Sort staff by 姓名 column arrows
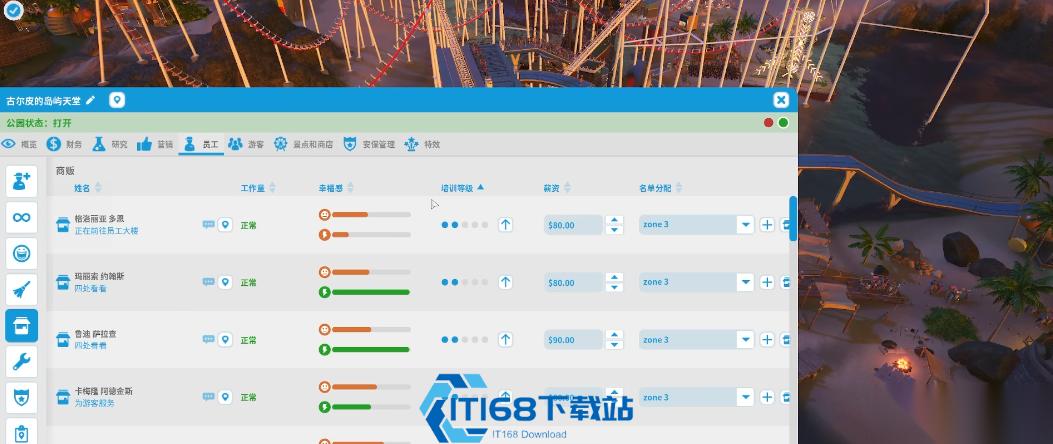1053x444 pixels. click(98, 187)
